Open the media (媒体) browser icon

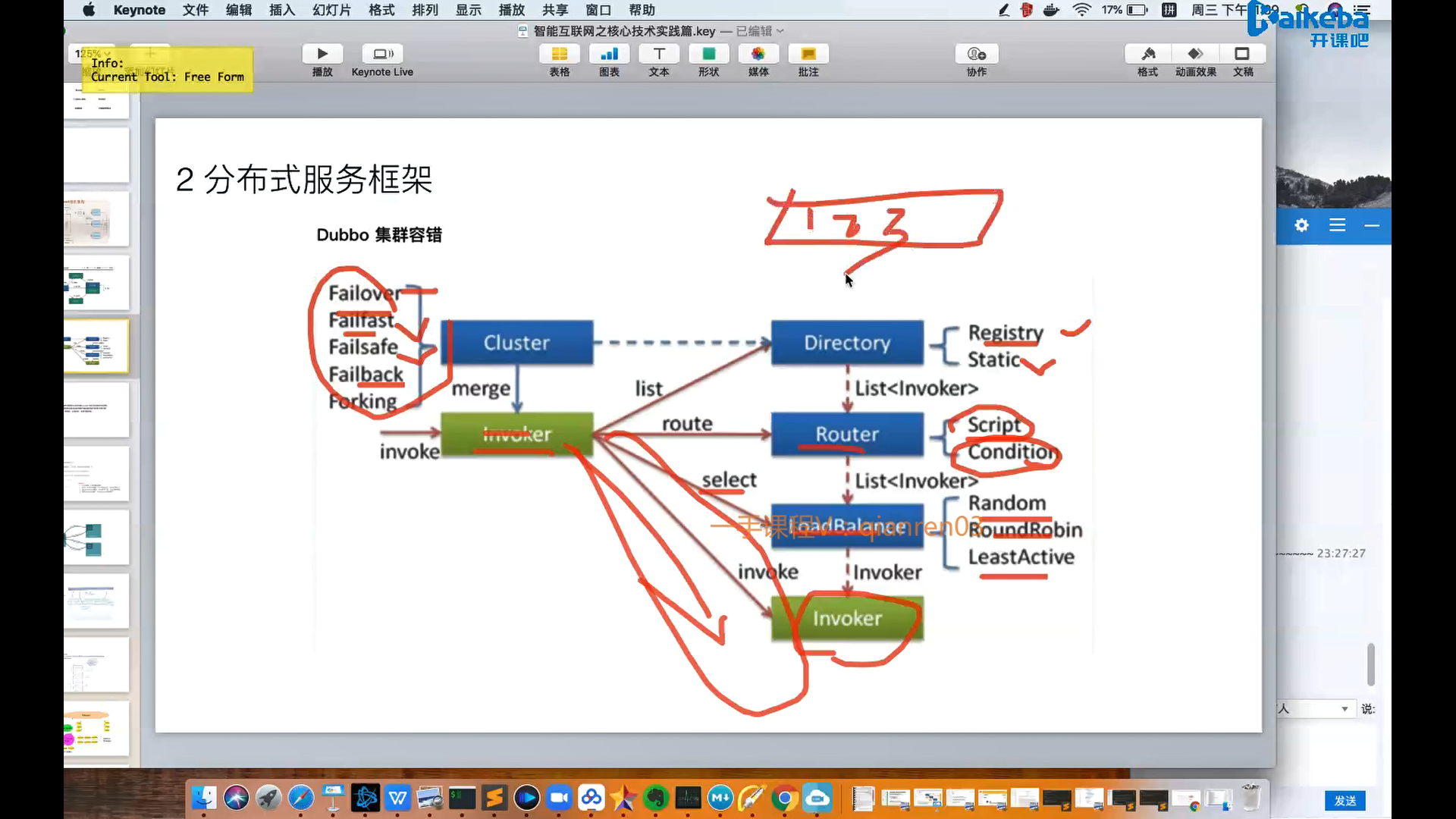coord(758,55)
